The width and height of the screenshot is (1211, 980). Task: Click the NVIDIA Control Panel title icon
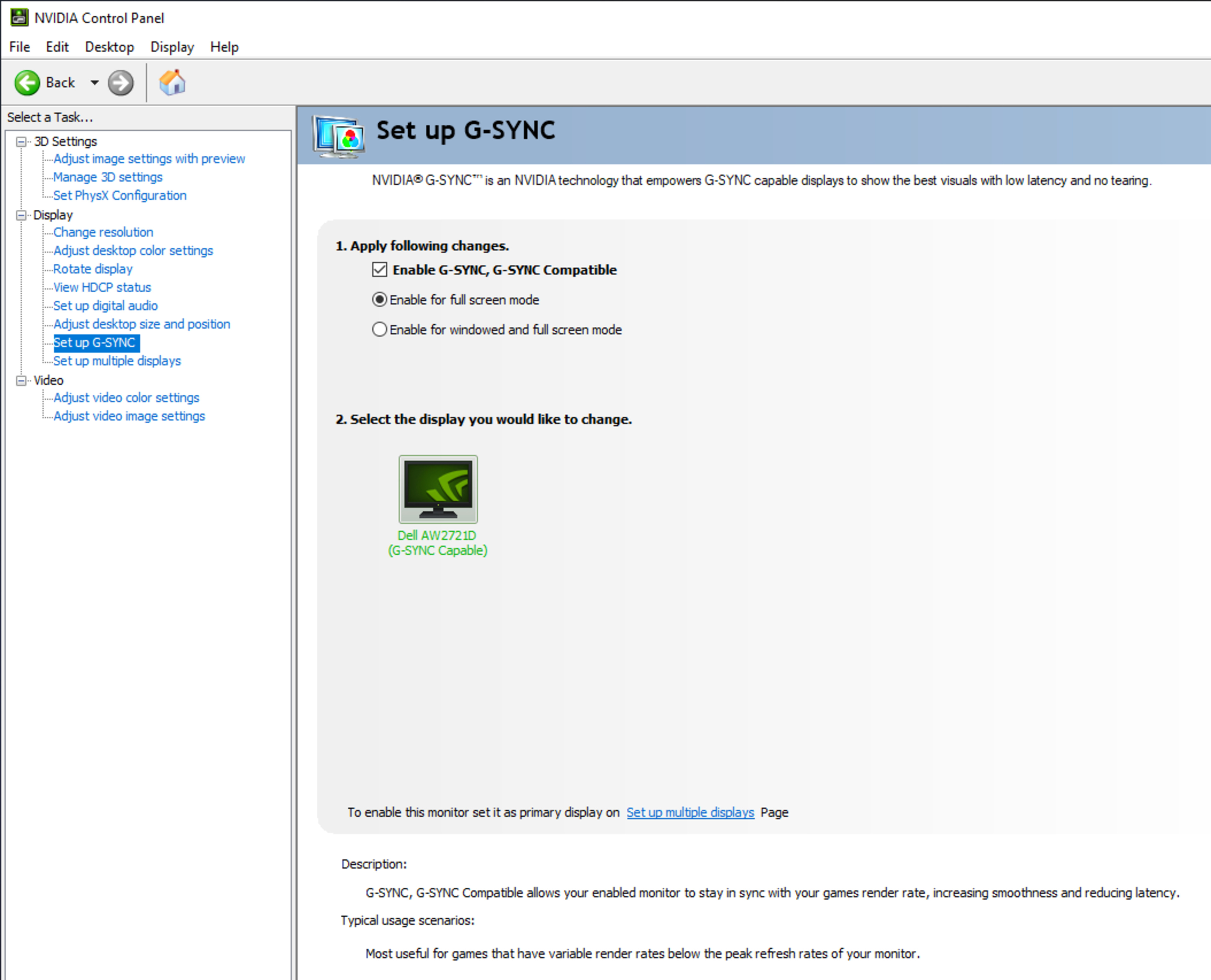pyautogui.click(x=19, y=18)
